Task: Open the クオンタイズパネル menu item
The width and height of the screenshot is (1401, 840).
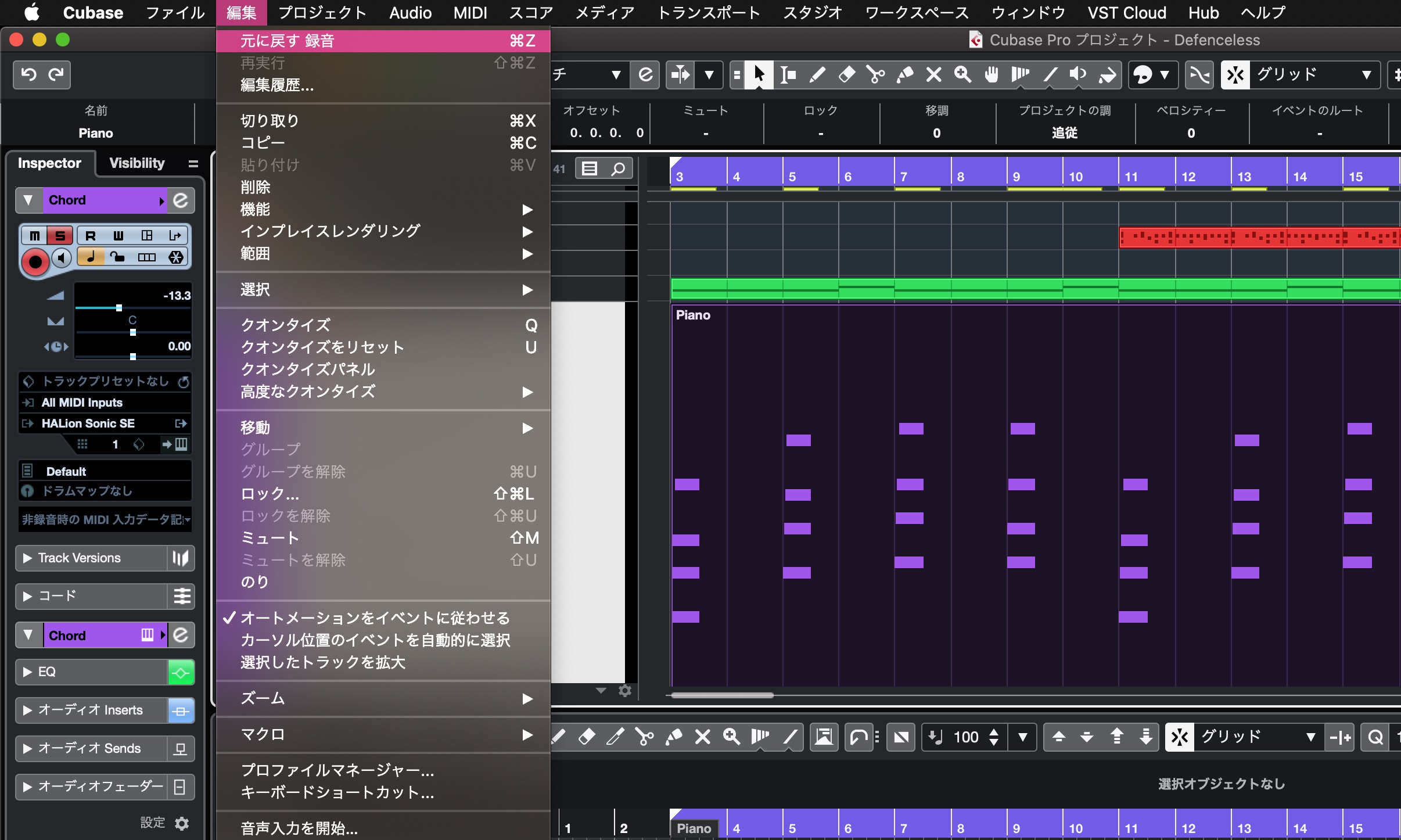Action: (x=383, y=369)
